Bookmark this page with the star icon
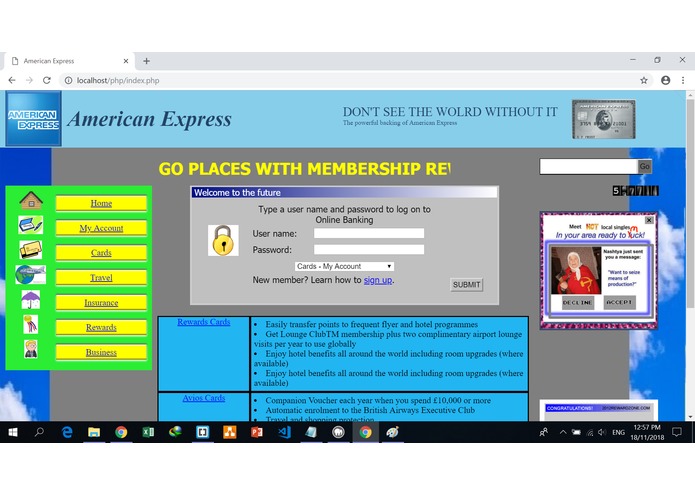This screenshot has height=494, width=695. [644, 80]
